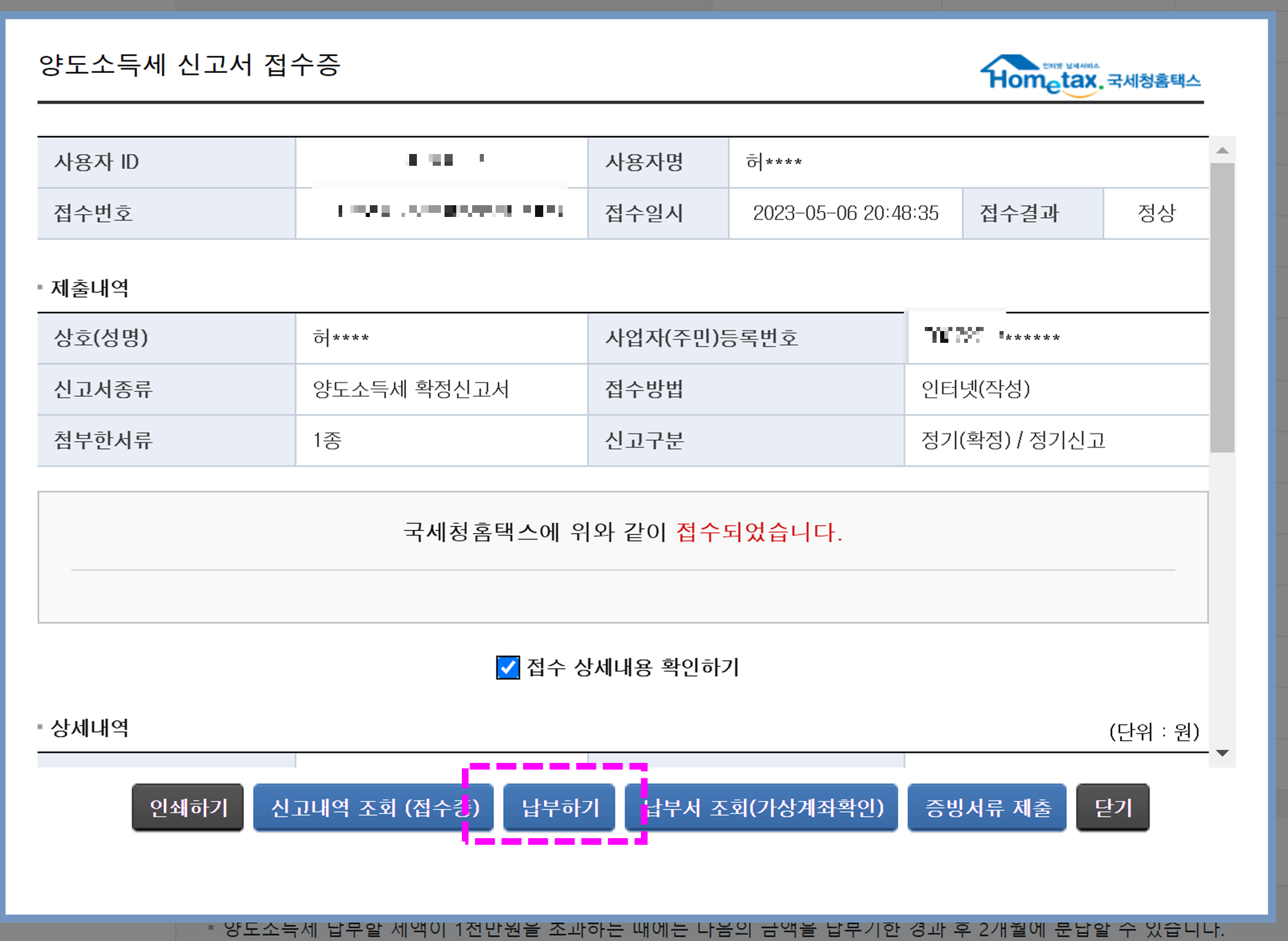Click the 접수 상세내용 확인하기 label text
The width and height of the screenshot is (1288, 941).
(632, 667)
